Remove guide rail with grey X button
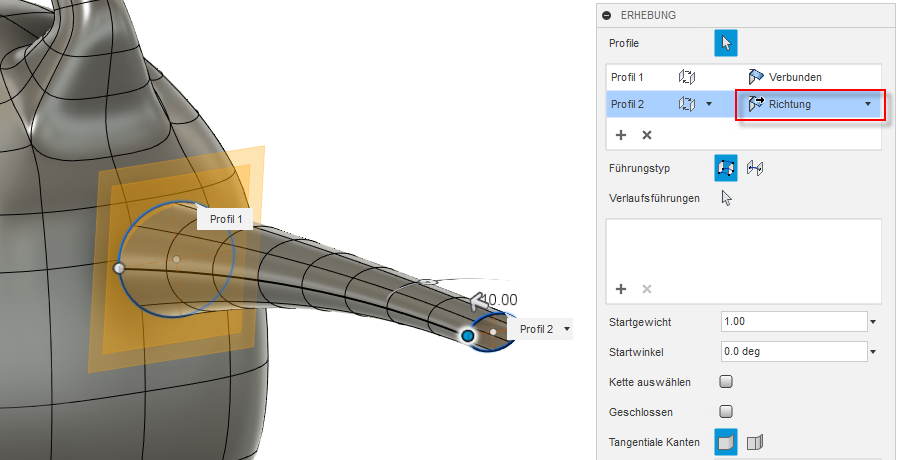 646,289
